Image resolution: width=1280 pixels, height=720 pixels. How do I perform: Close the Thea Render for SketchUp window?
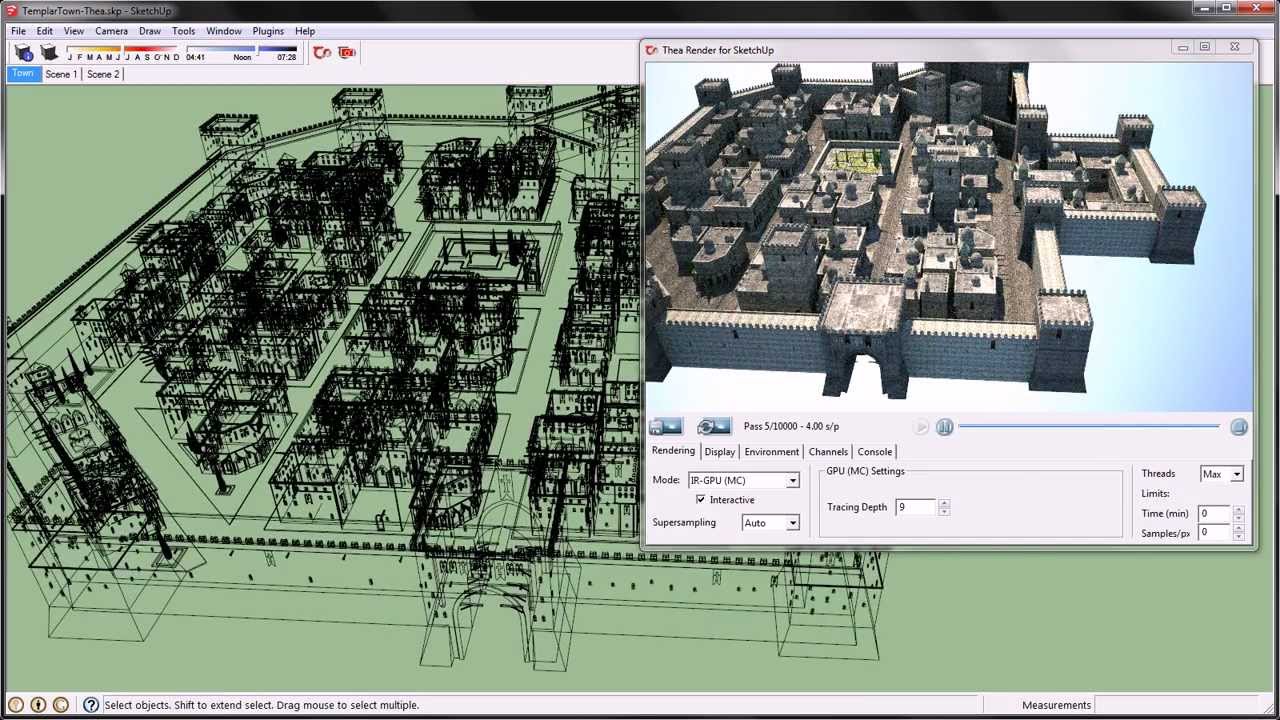(1234, 47)
